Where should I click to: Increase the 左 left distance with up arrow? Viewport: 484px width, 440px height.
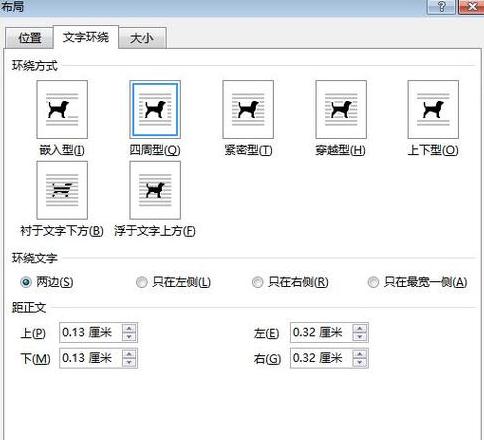360,328
